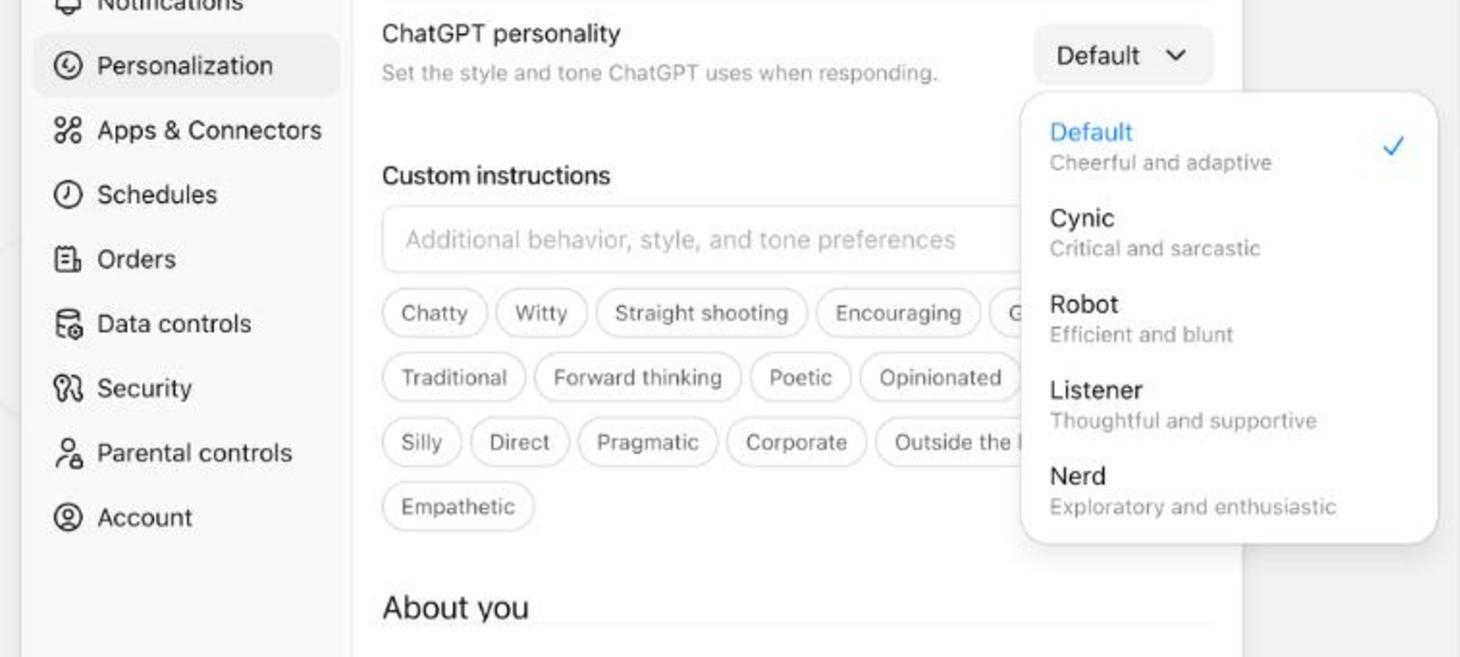Screen dimensions: 1460x657
Task: Click the Schedules clock icon
Action: point(68,195)
